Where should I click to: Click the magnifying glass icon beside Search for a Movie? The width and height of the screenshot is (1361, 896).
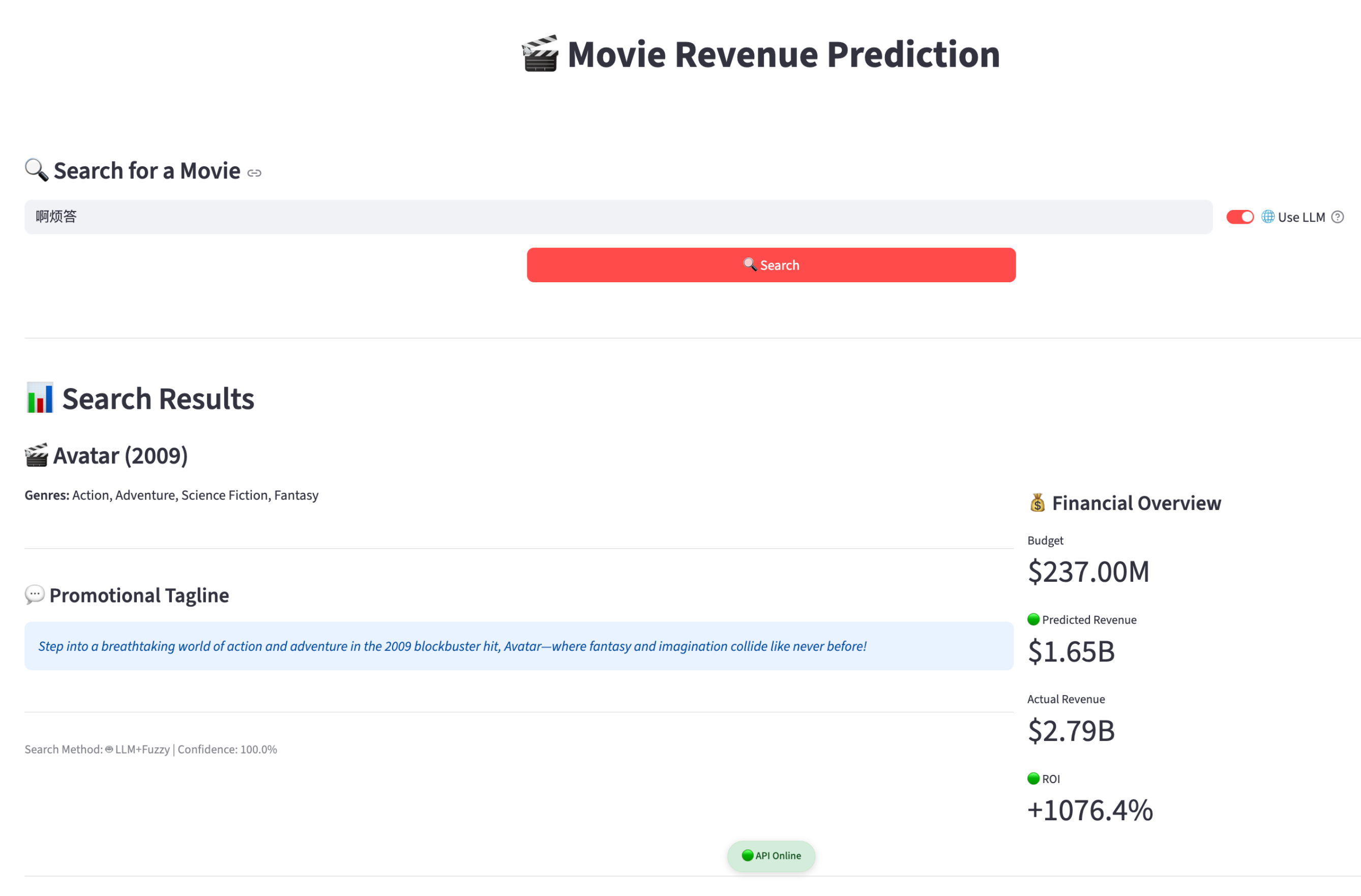point(36,170)
